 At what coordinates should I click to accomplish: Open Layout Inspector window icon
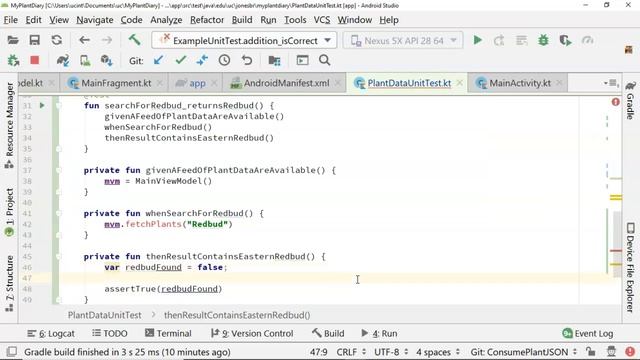click(302, 60)
